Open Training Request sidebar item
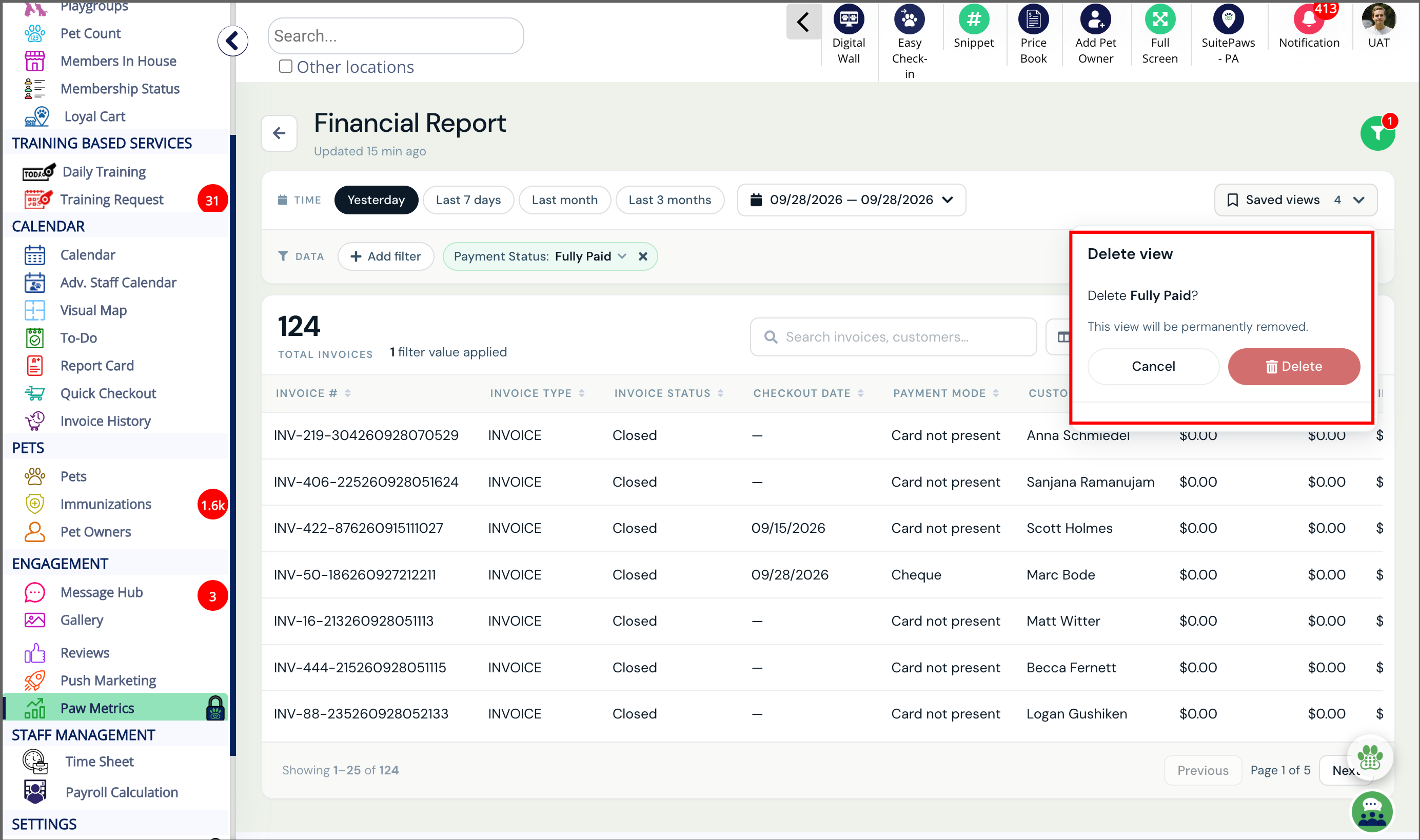Screen dimensions: 1420x840 pyautogui.click(x=111, y=199)
